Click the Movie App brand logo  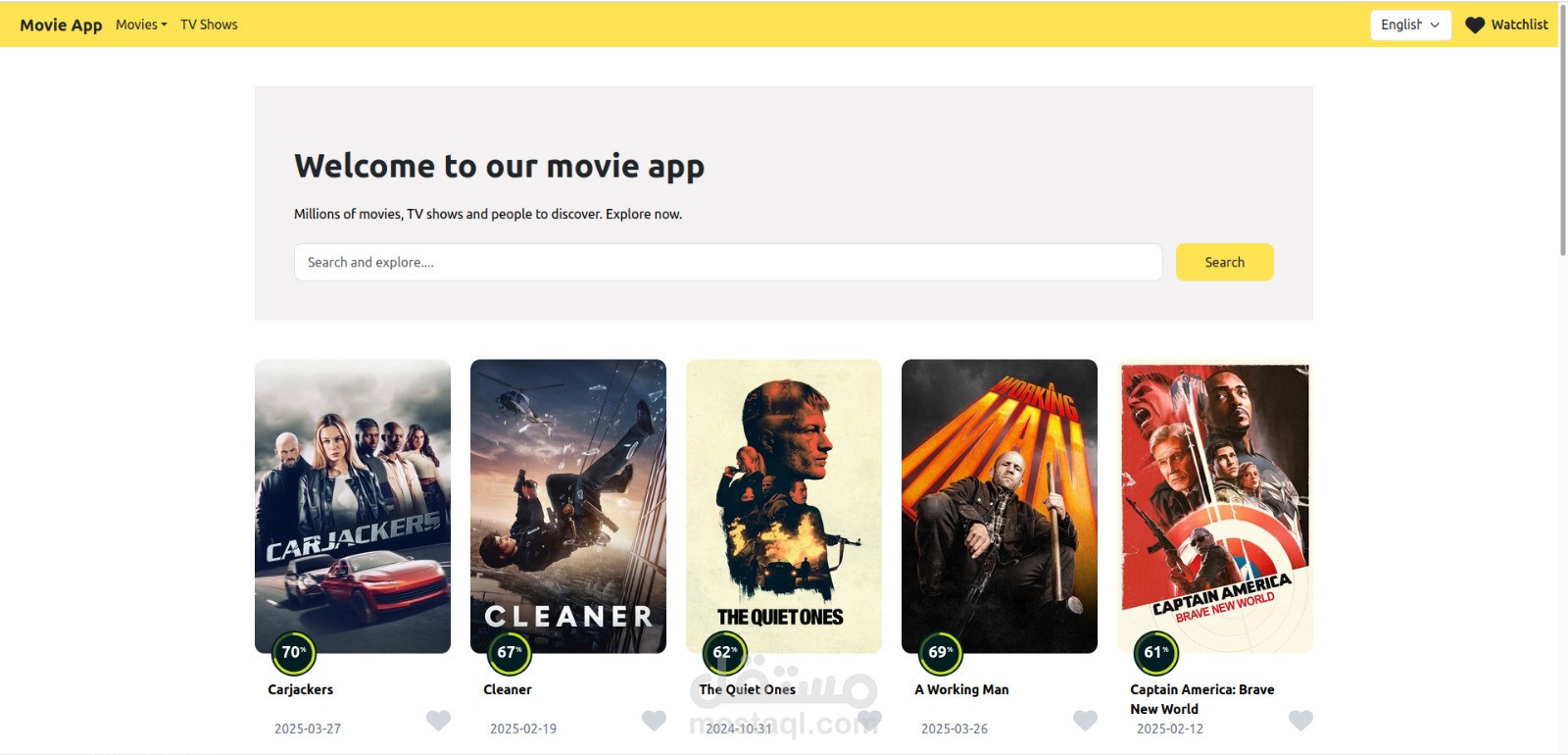tap(61, 25)
